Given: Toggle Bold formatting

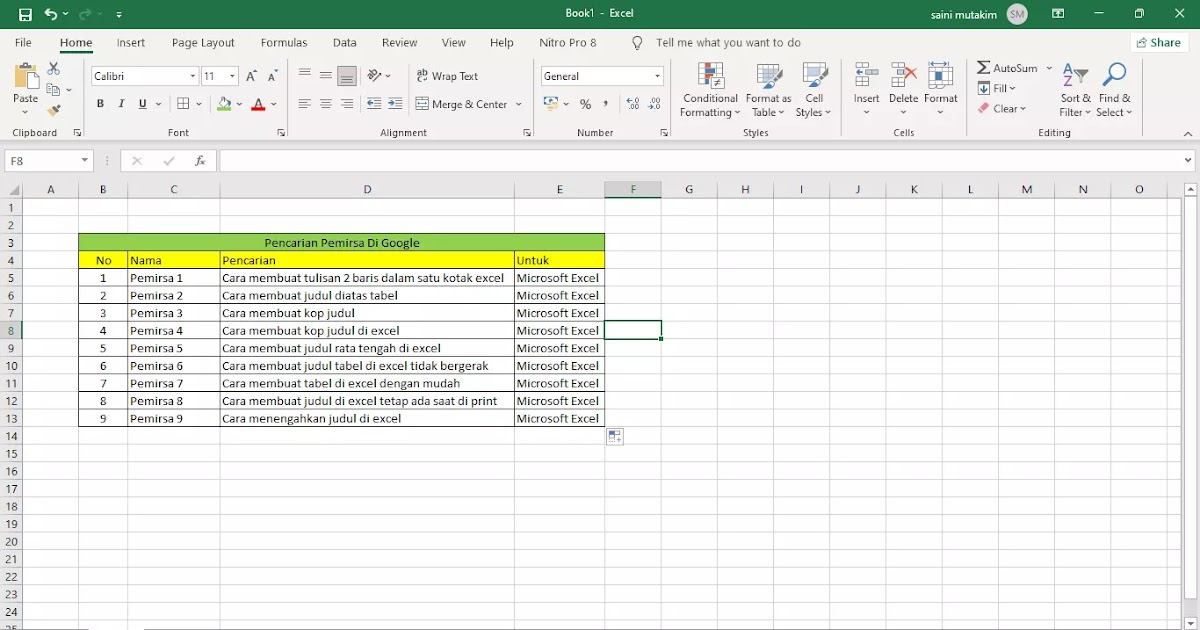Looking at the screenshot, I should pyautogui.click(x=100, y=104).
